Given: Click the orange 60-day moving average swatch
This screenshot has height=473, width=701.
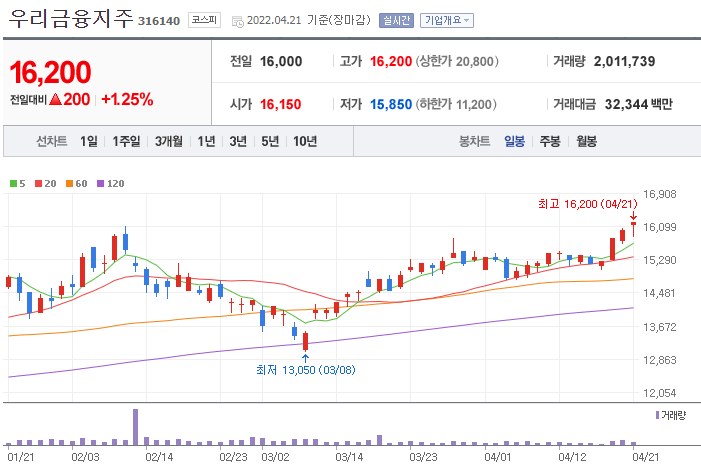Looking at the screenshot, I should (x=69, y=183).
